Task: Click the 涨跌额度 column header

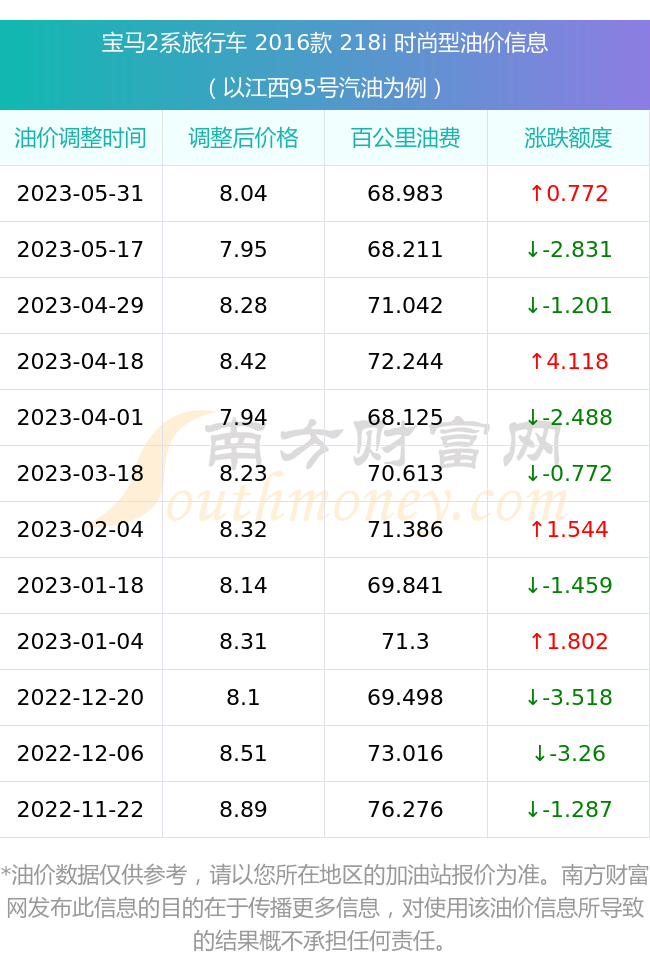Action: coord(568,138)
